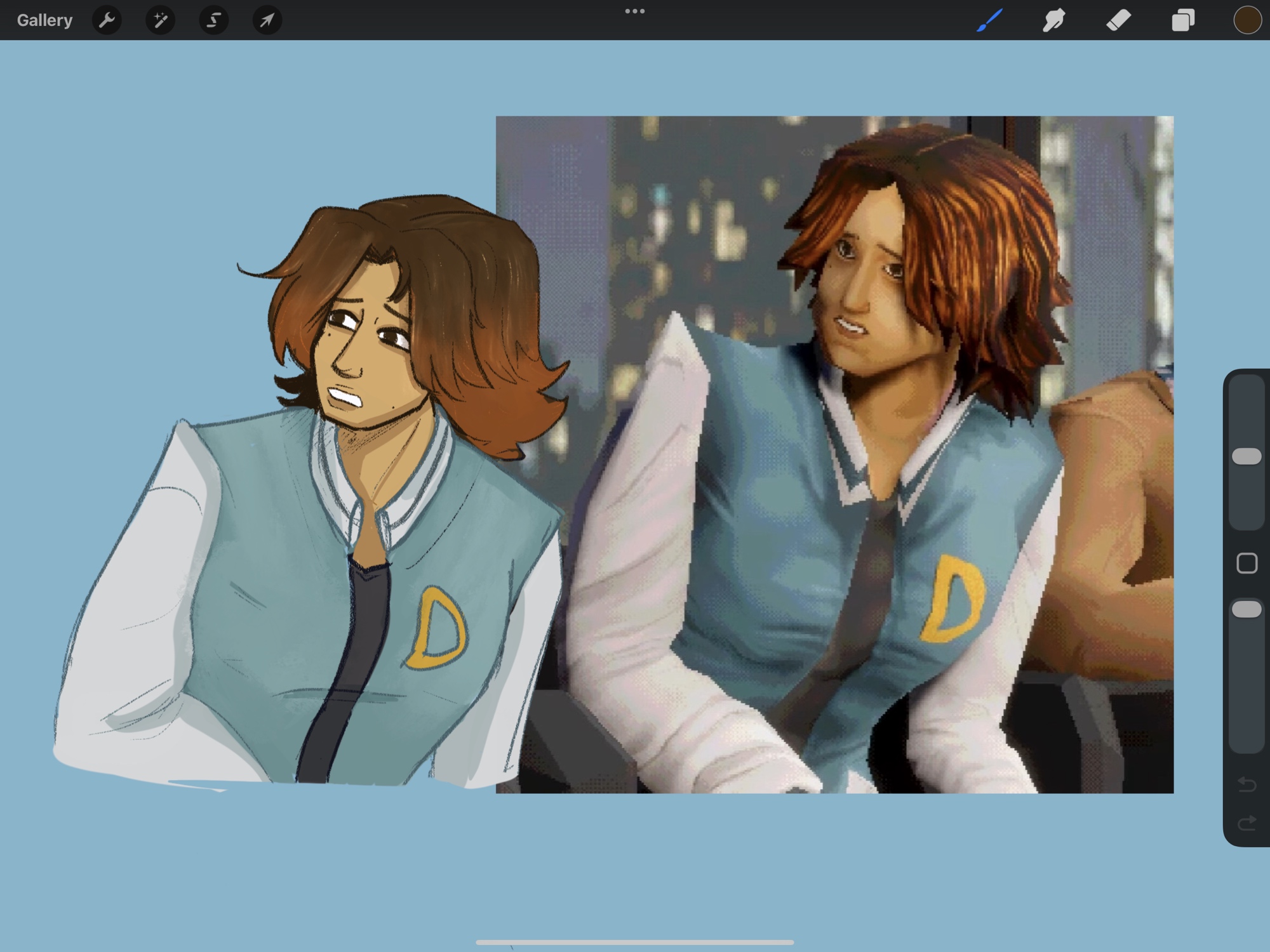Activate the Transform arrow tool

click(267, 20)
